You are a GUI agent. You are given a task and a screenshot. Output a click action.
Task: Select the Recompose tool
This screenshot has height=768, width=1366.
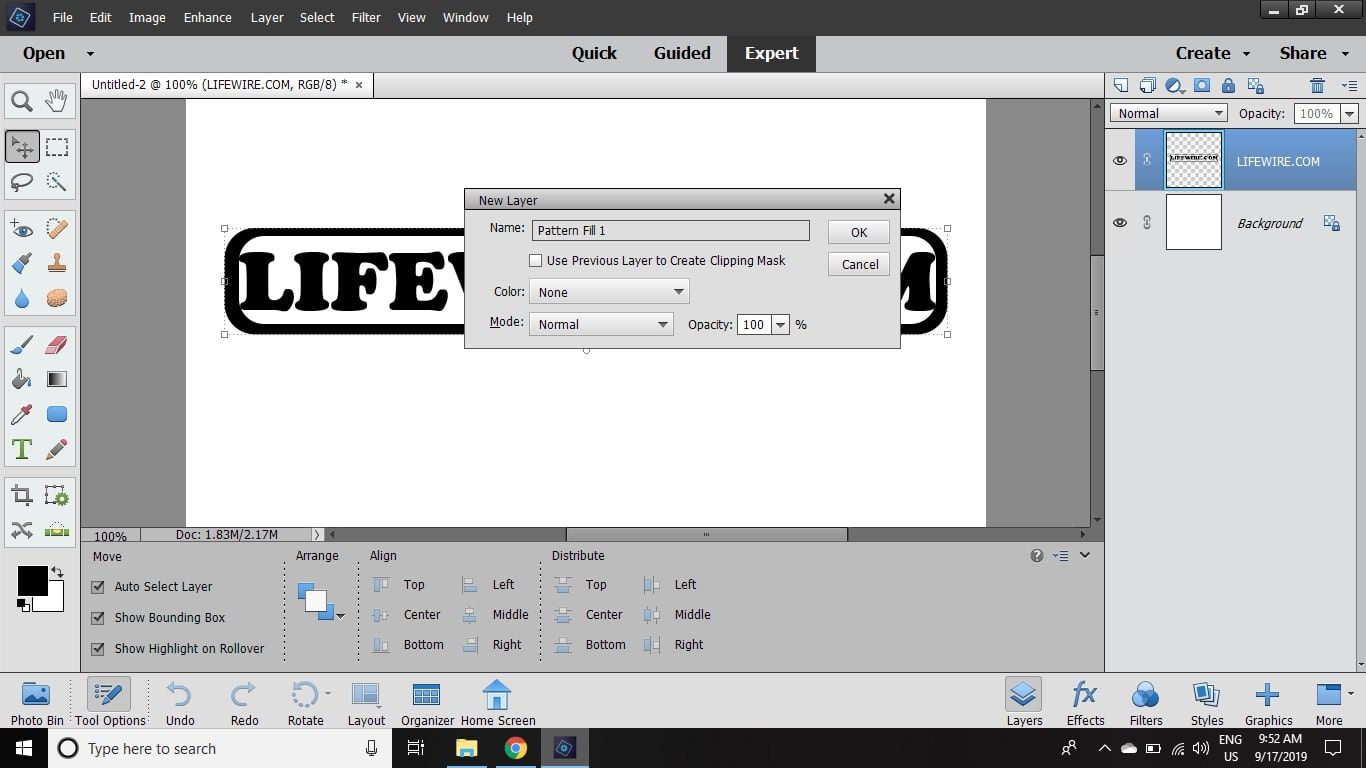pos(57,495)
